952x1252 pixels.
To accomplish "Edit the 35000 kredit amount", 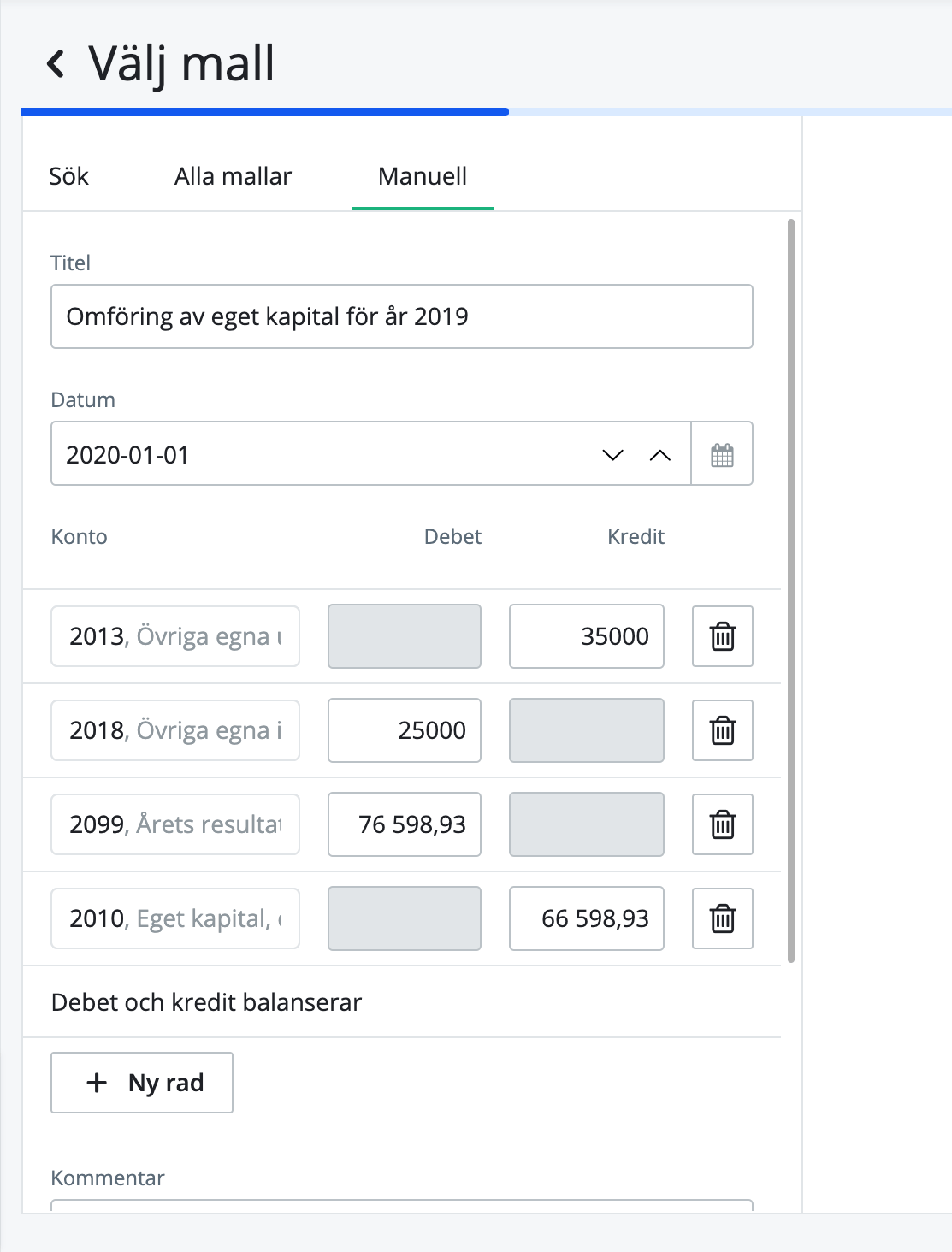I will pos(586,635).
